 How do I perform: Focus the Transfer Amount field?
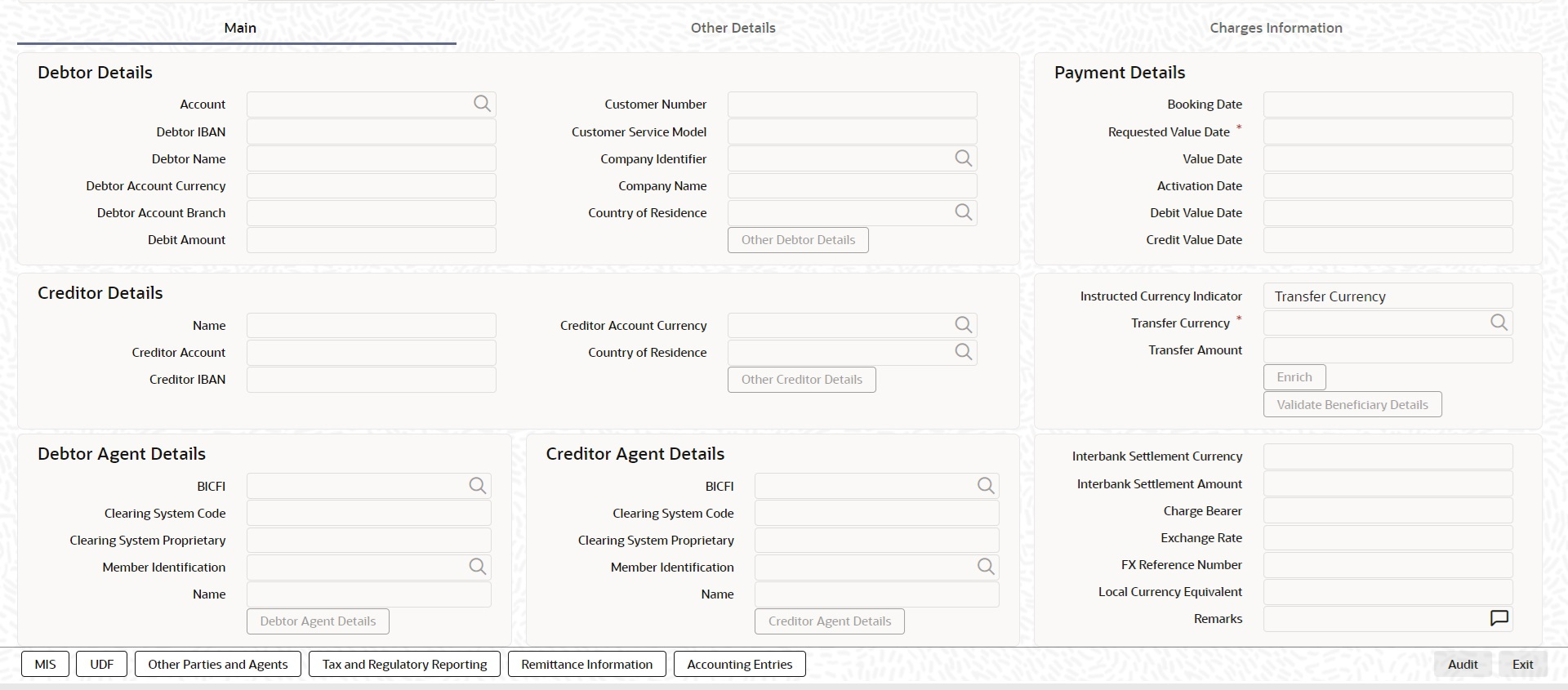click(1388, 349)
